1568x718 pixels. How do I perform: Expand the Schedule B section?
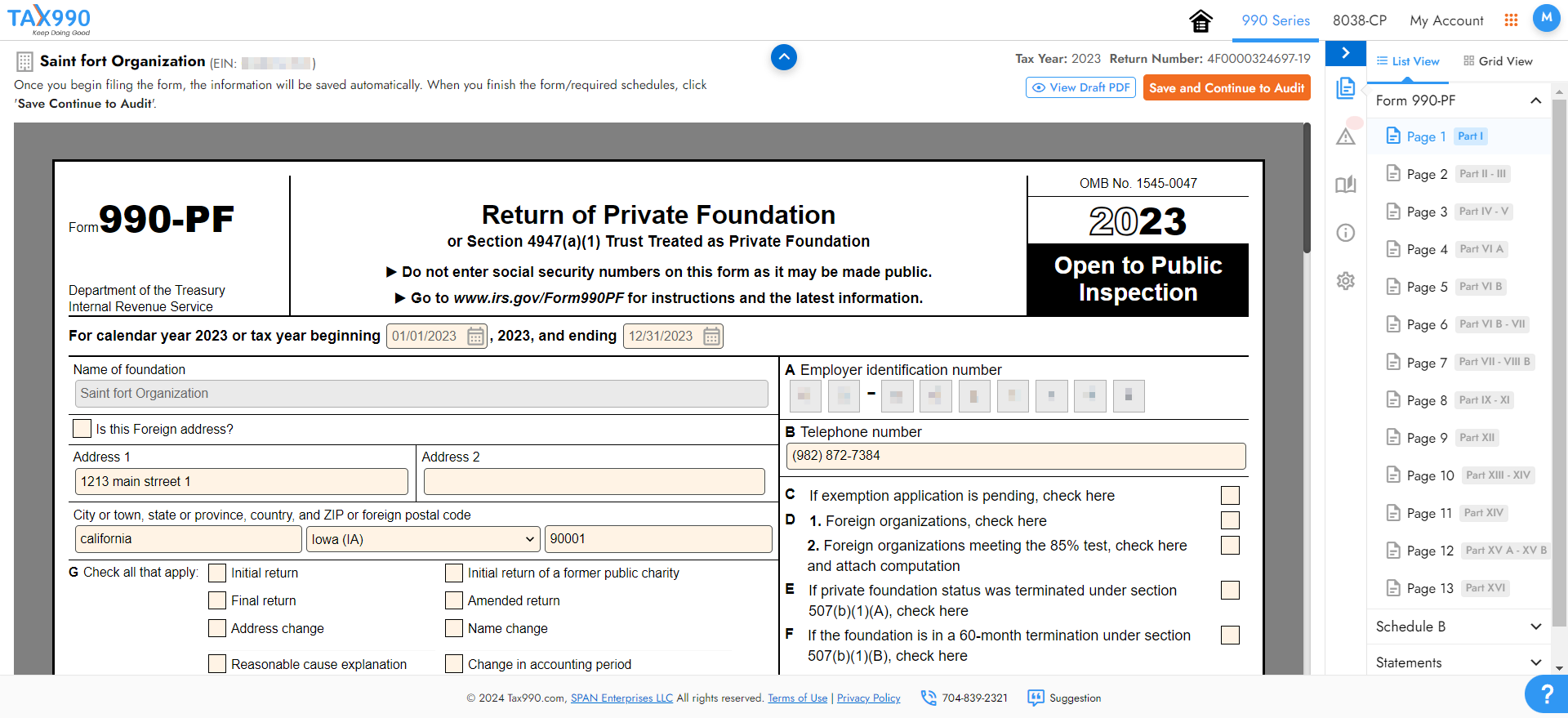coord(1459,627)
